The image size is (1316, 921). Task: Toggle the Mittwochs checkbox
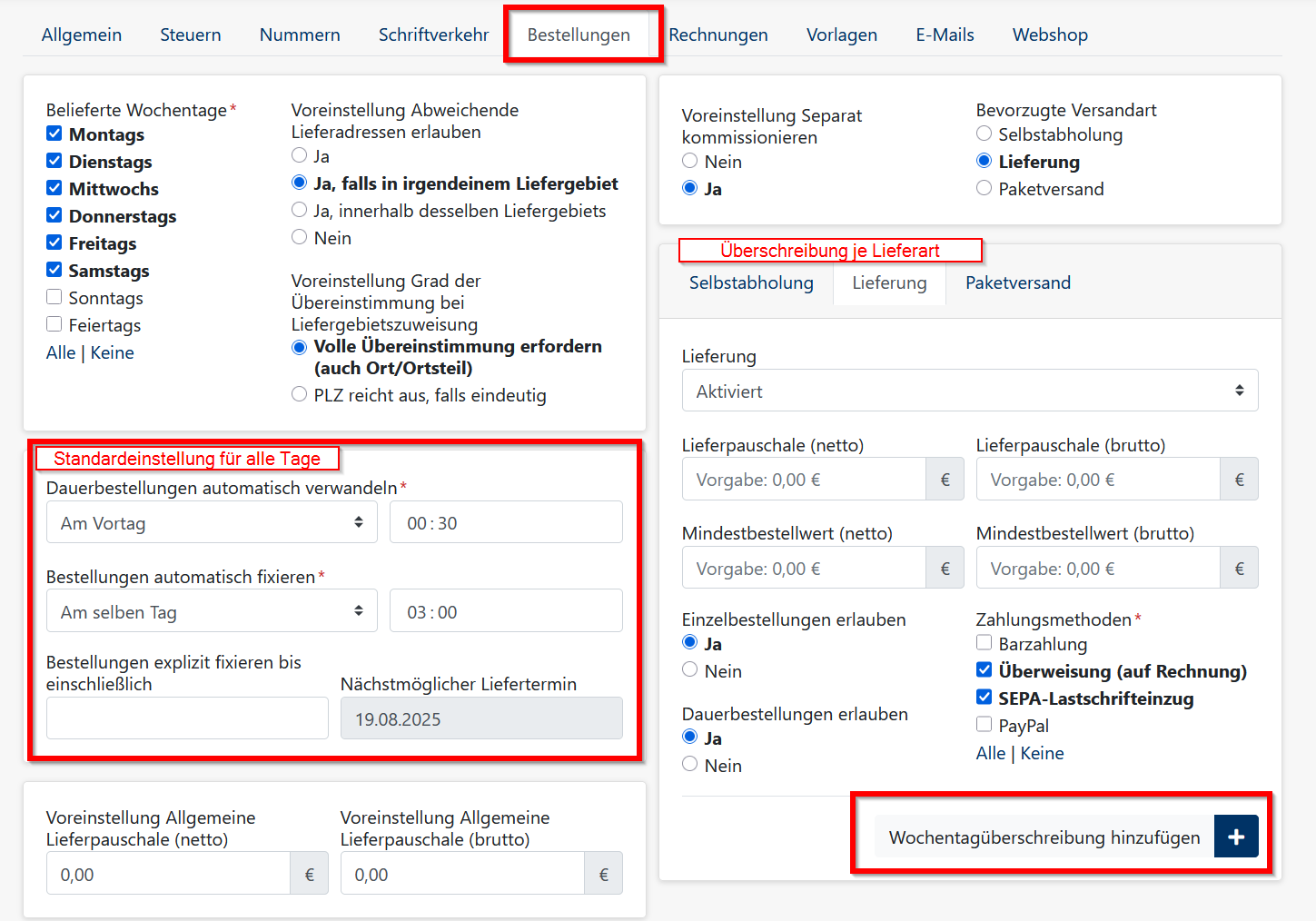pyautogui.click(x=54, y=188)
